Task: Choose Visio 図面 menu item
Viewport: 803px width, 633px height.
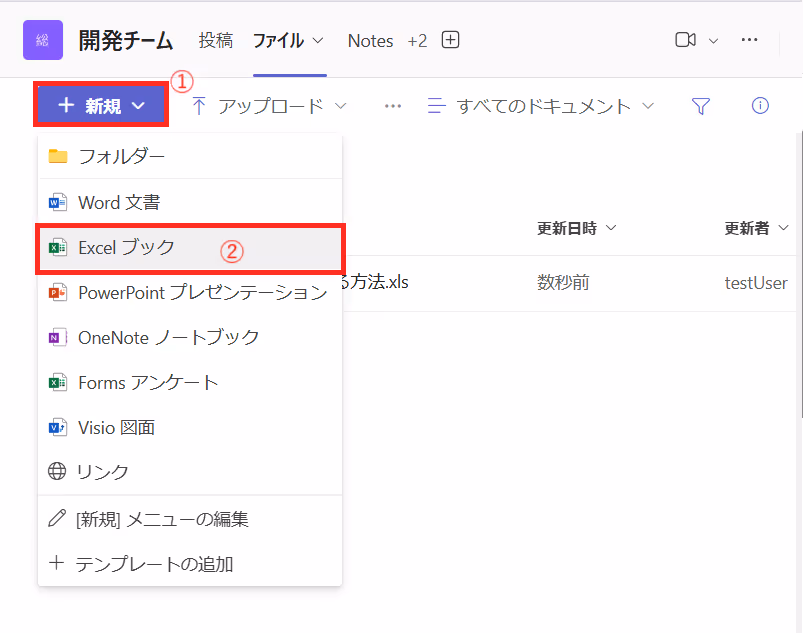Action: [190, 427]
